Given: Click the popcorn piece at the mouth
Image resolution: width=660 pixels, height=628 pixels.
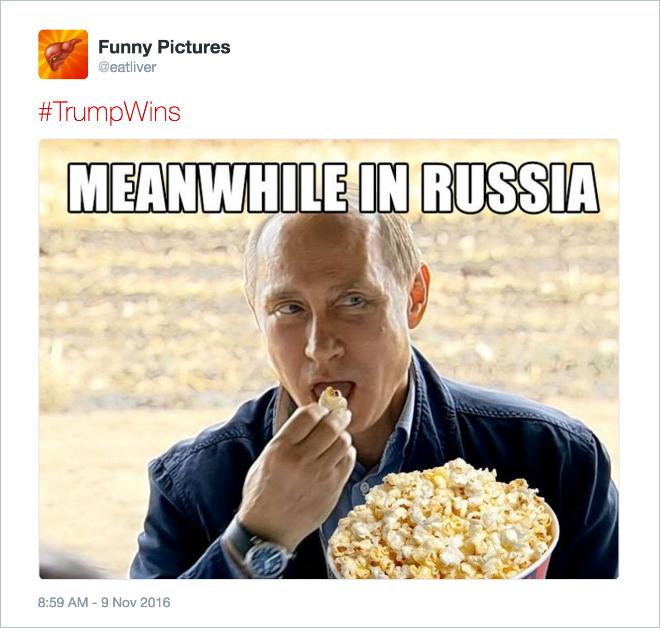Looking at the screenshot, I should pos(333,399).
